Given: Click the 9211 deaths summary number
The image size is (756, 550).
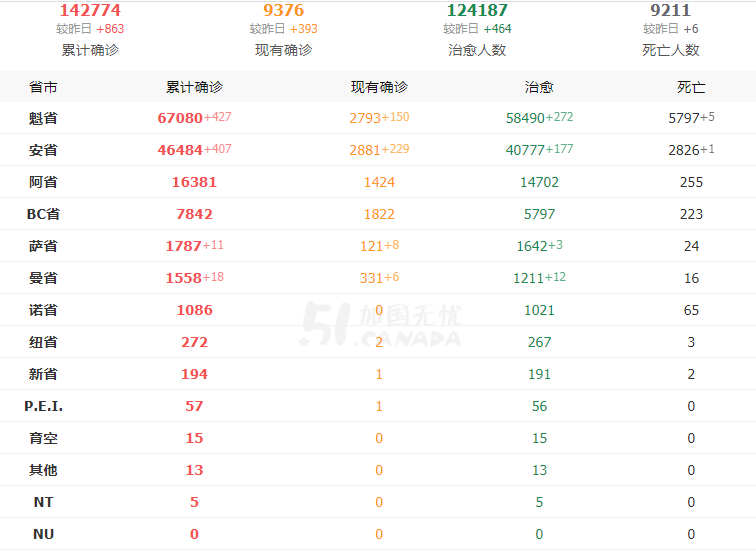Looking at the screenshot, I should pyautogui.click(x=671, y=10).
